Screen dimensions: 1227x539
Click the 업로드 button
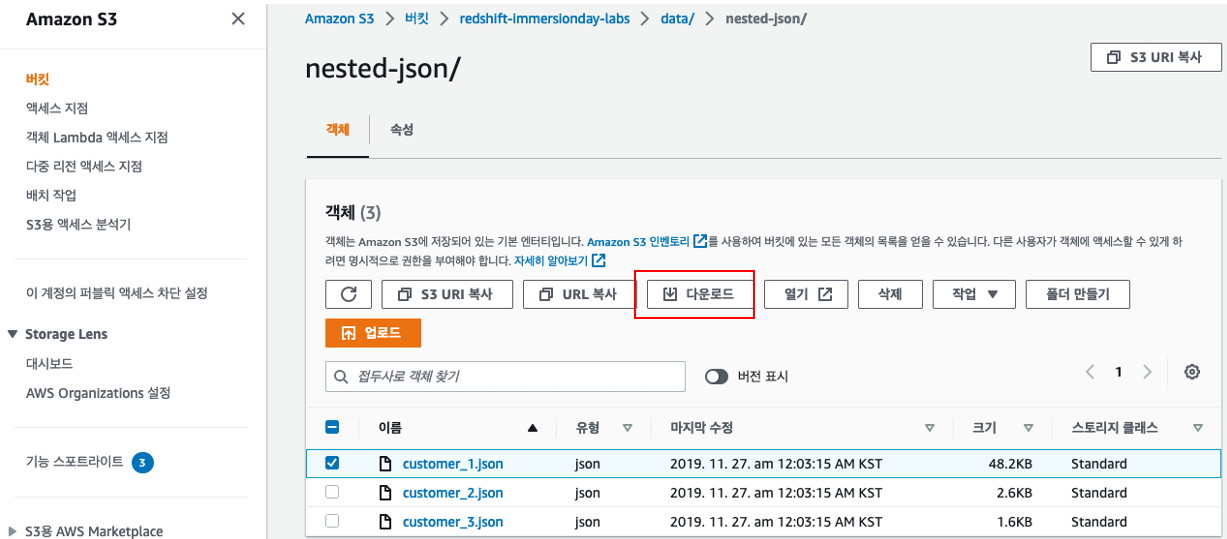pyautogui.click(x=373, y=333)
